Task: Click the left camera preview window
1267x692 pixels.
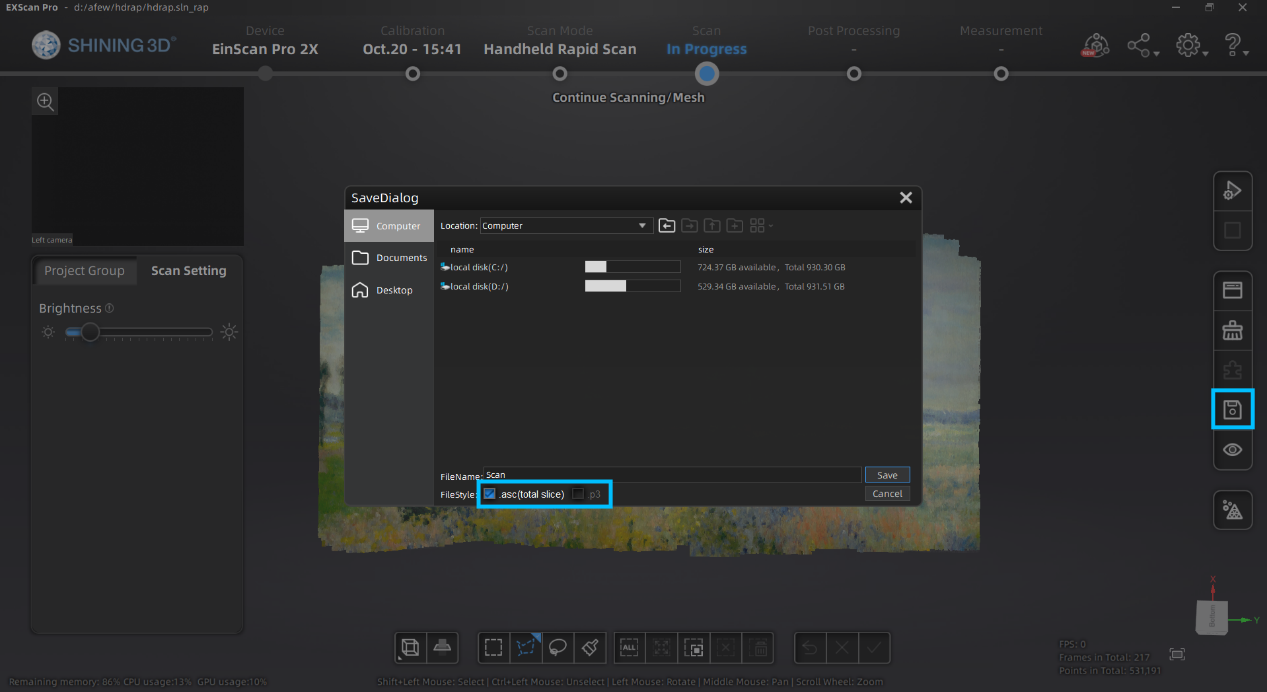Action: [x=138, y=166]
